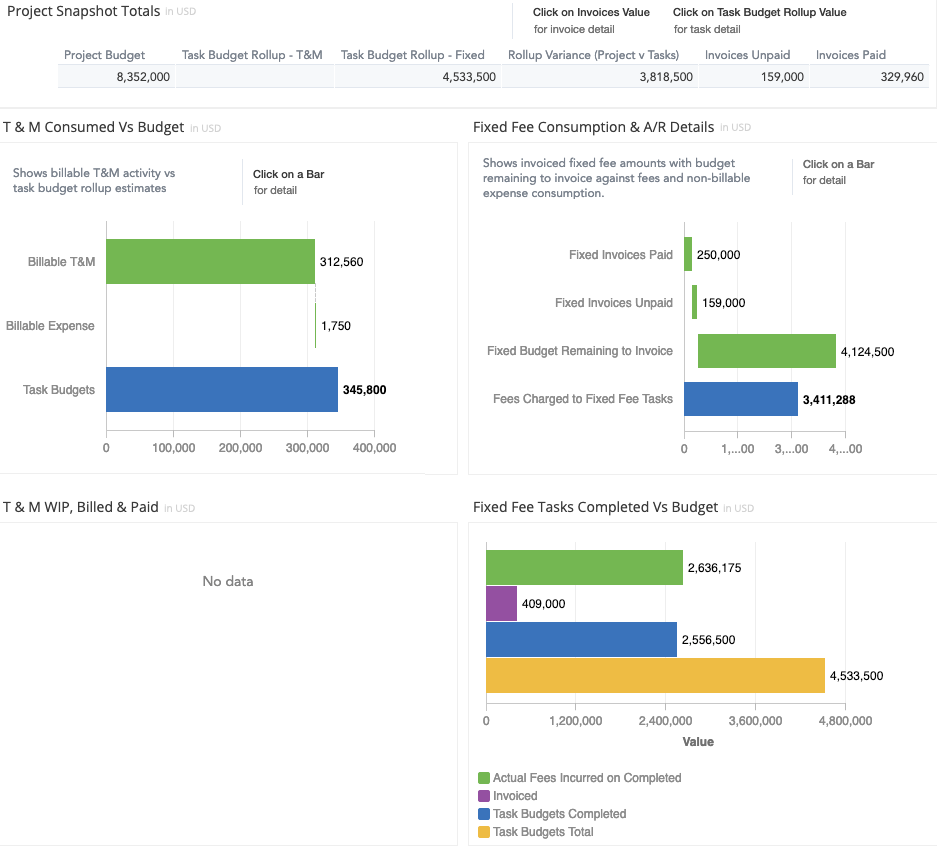This screenshot has height=859, width=937.
Task: Click the purple Invoiced bar labeled 409,000
Action: pos(501,604)
